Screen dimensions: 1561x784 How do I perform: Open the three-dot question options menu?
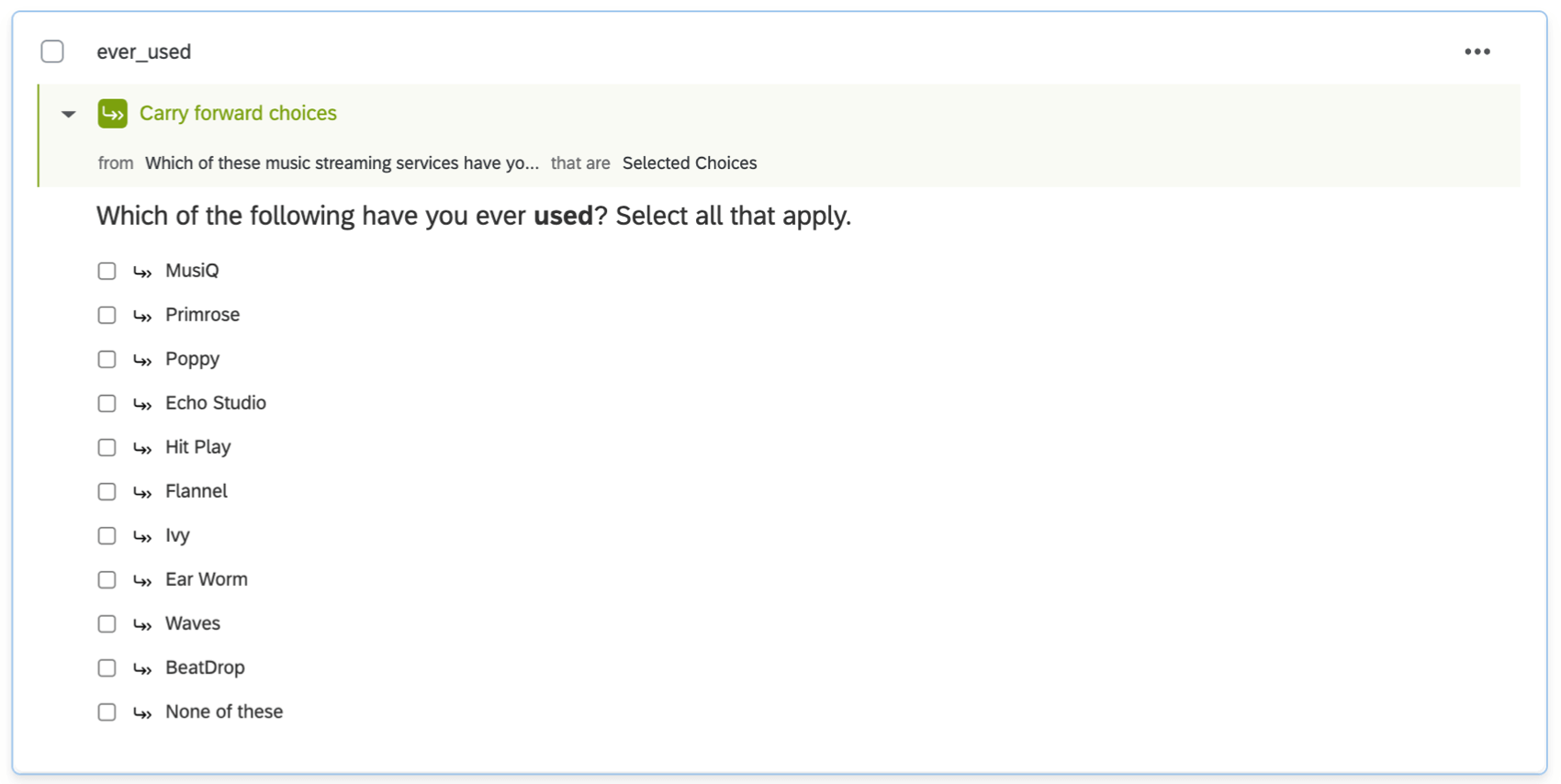tap(1477, 51)
